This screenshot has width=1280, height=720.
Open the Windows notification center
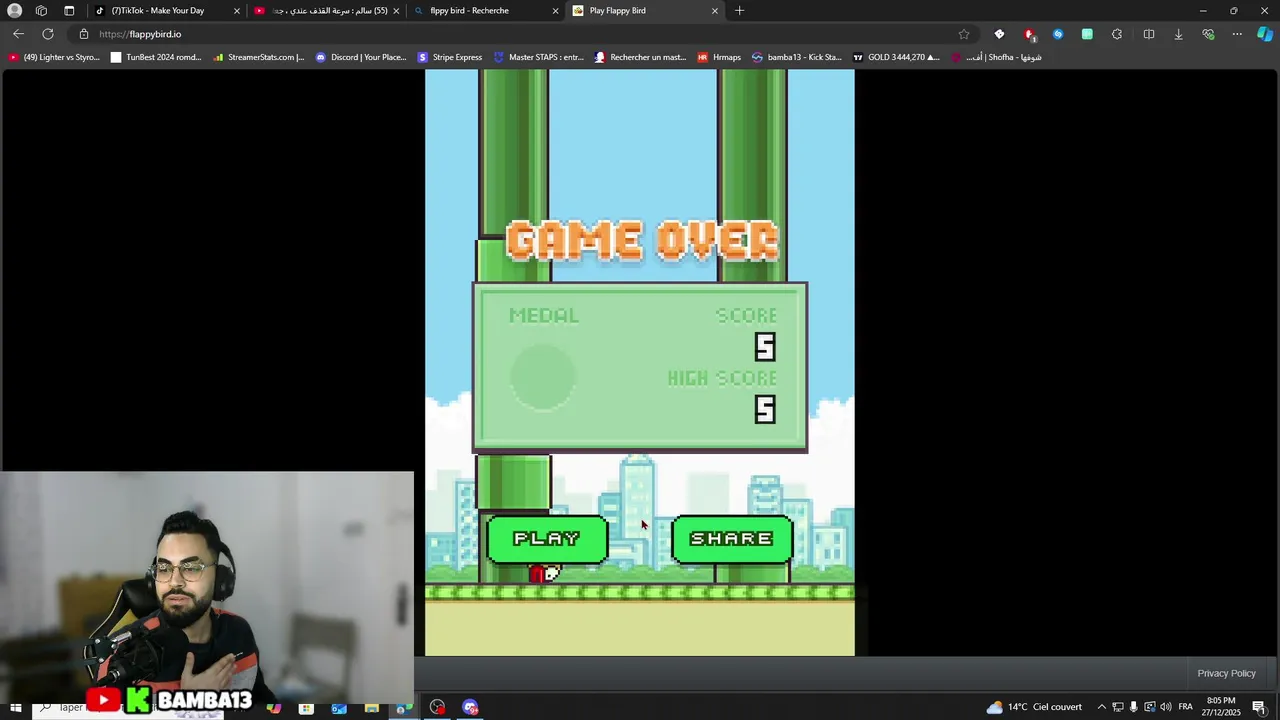point(1259,707)
